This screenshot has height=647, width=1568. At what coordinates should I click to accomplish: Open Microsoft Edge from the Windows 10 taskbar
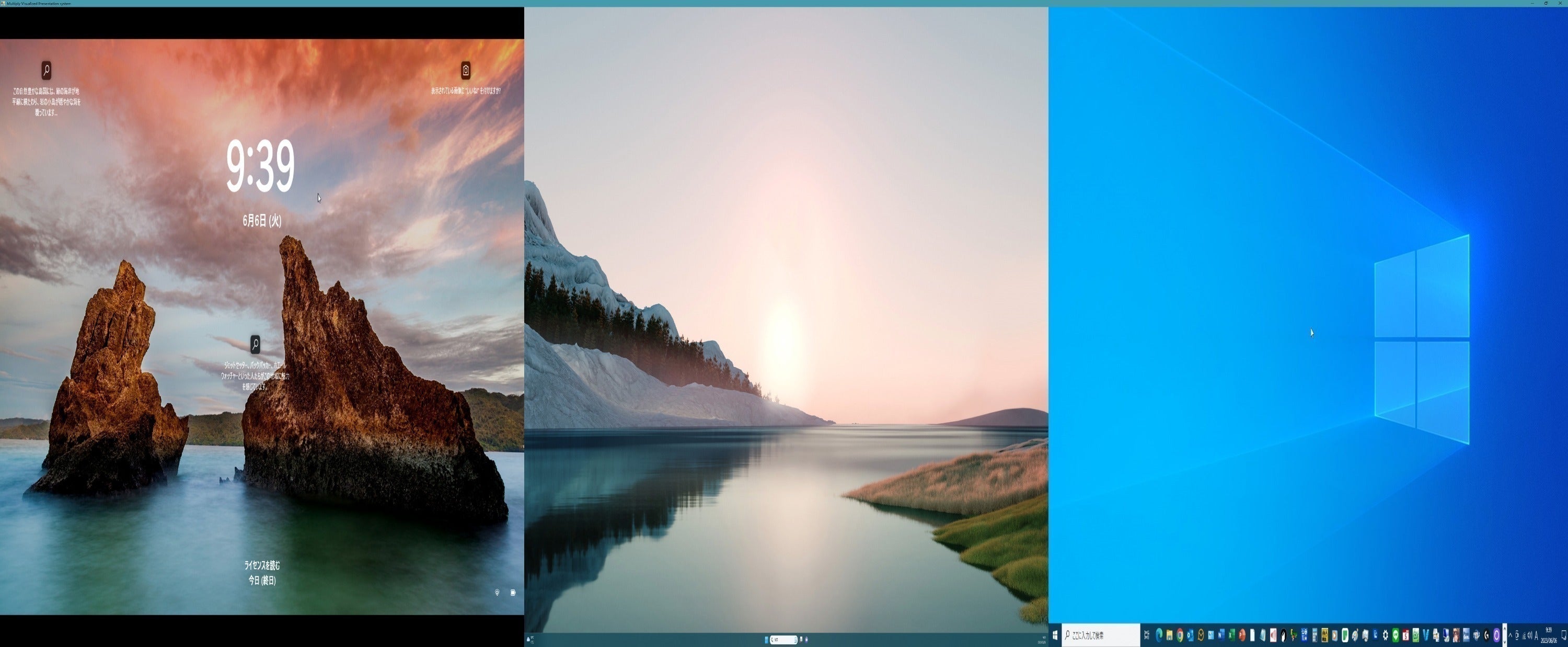point(1159,635)
